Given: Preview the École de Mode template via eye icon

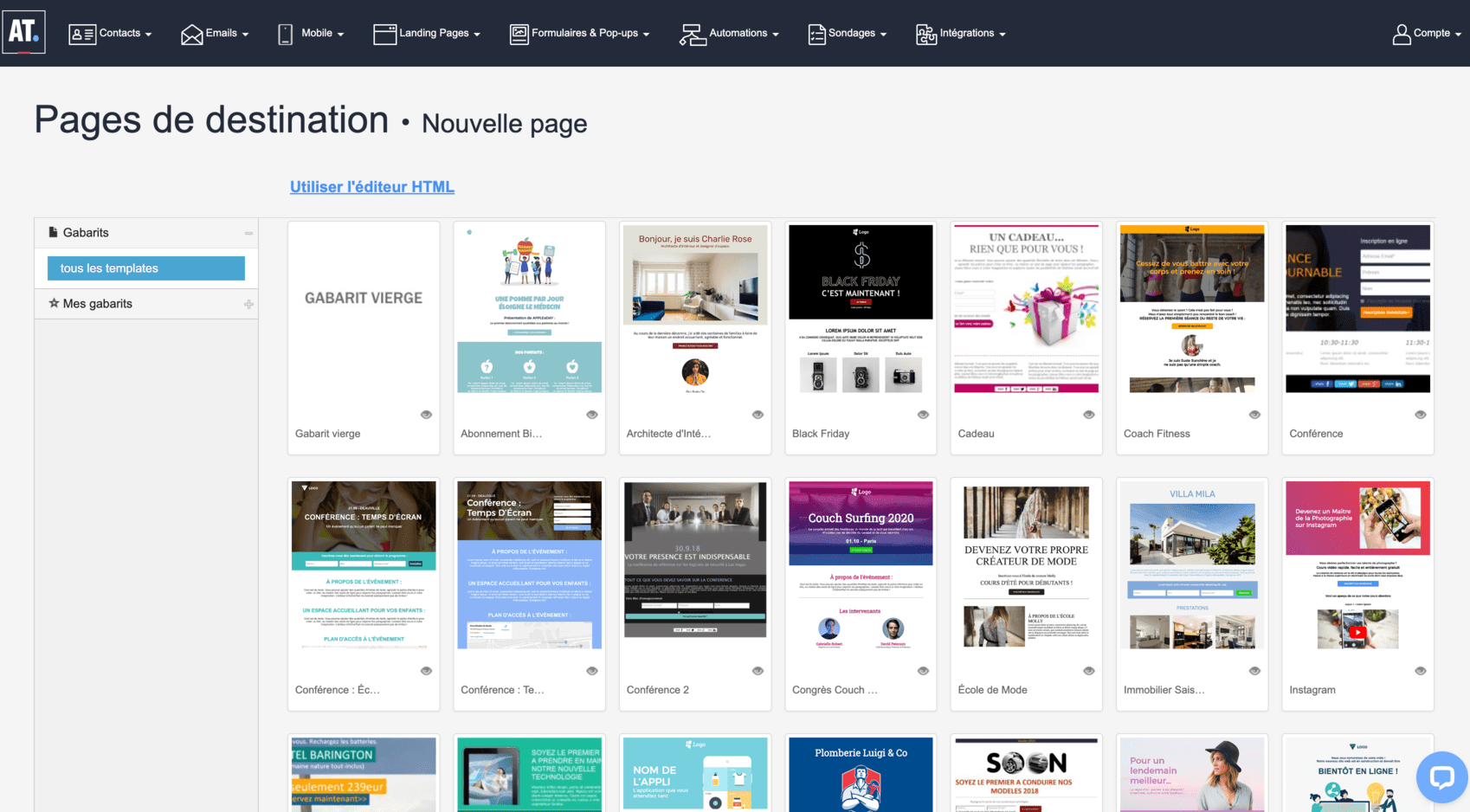Looking at the screenshot, I should 1089,671.
